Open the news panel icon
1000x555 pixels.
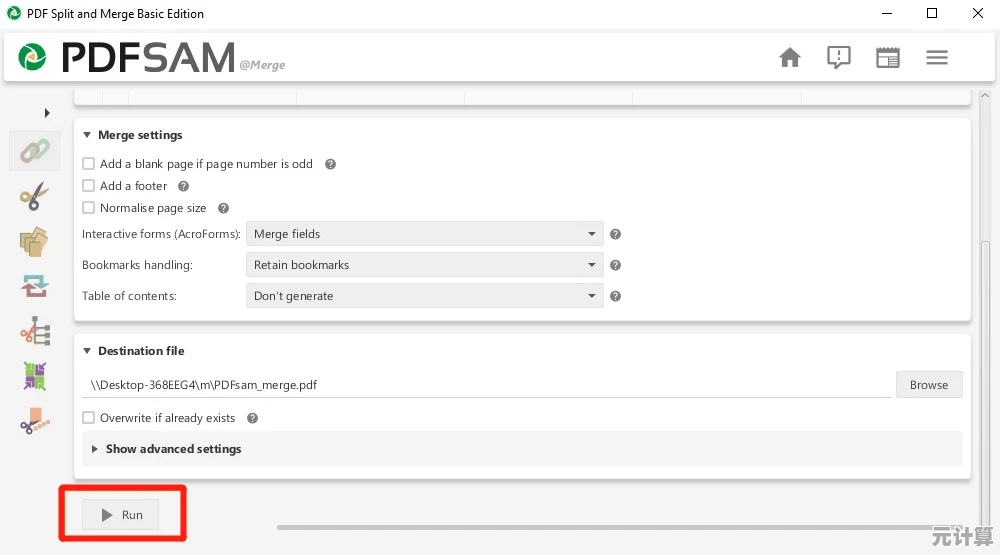[887, 58]
